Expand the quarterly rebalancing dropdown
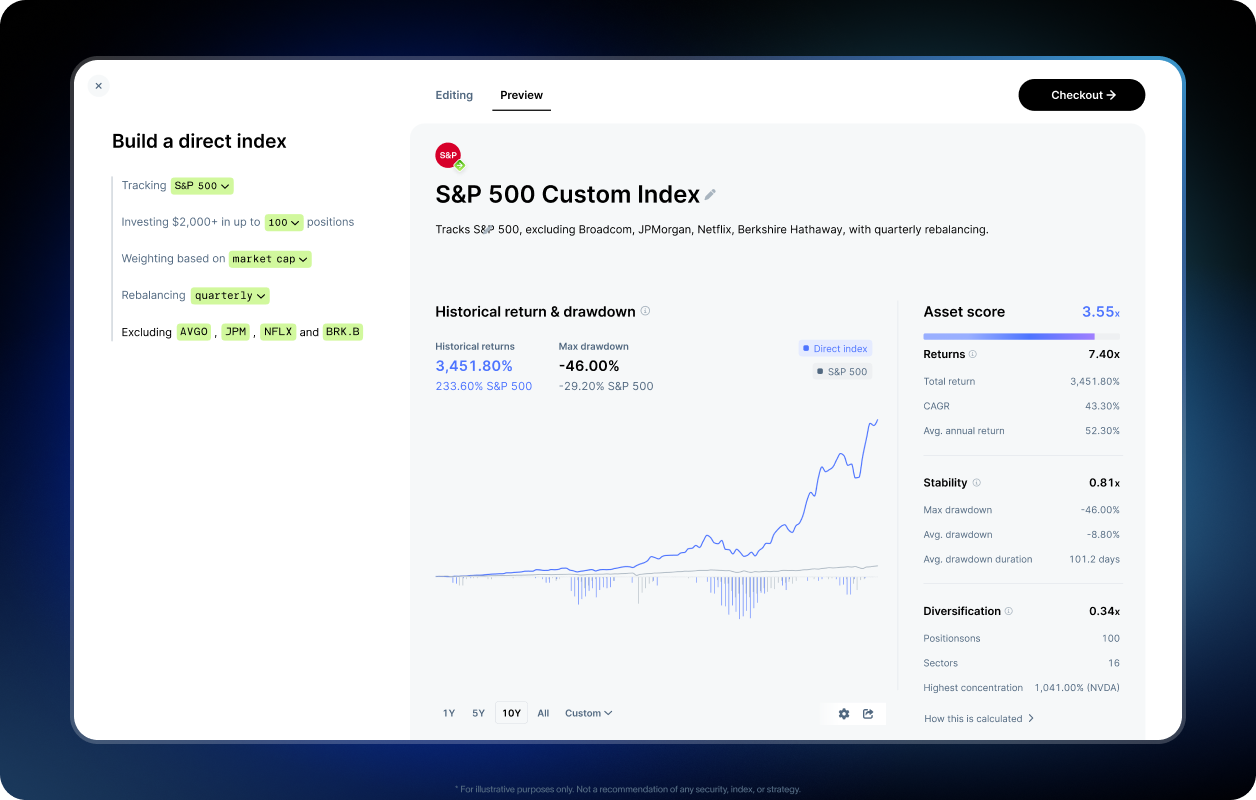The width and height of the screenshot is (1256, 800). coord(230,296)
